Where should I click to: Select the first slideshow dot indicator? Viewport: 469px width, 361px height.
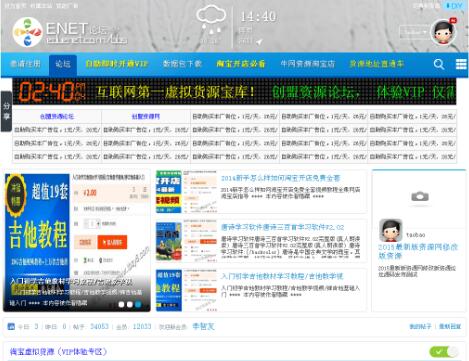[x=121, y=304]
